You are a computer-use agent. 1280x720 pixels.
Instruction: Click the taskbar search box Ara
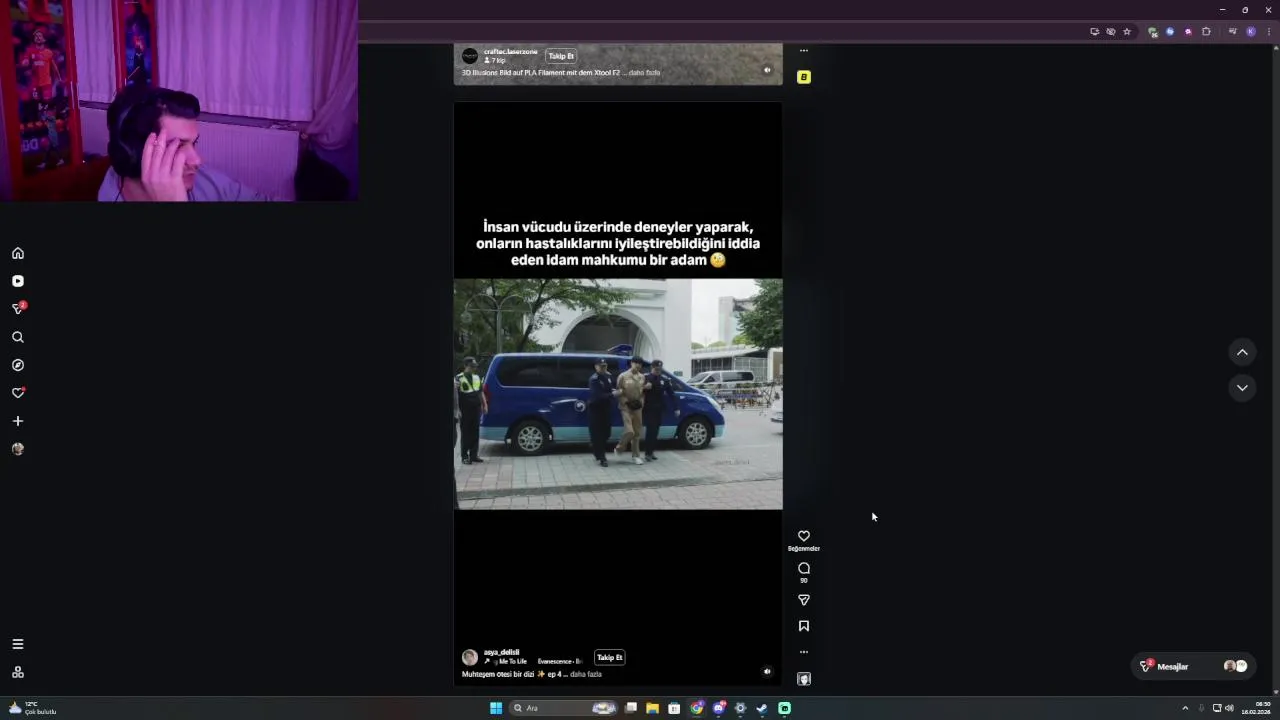coord(565,708)
